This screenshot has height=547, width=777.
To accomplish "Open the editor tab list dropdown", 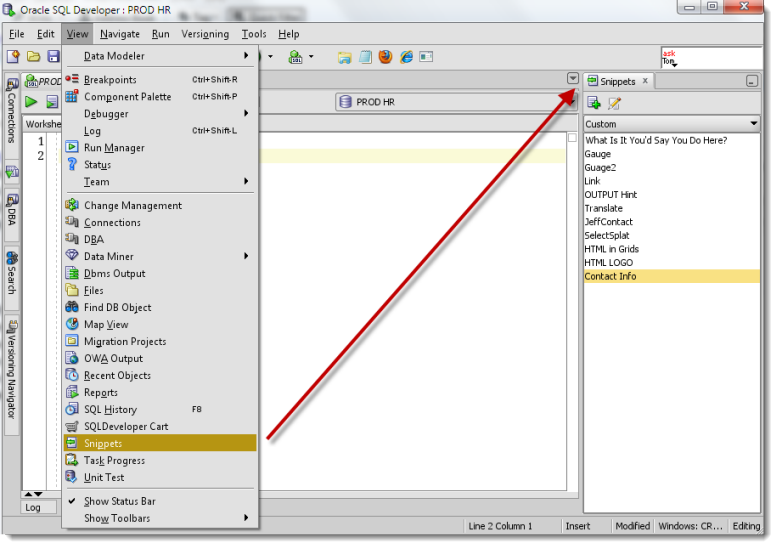I will tap(573, 78).
